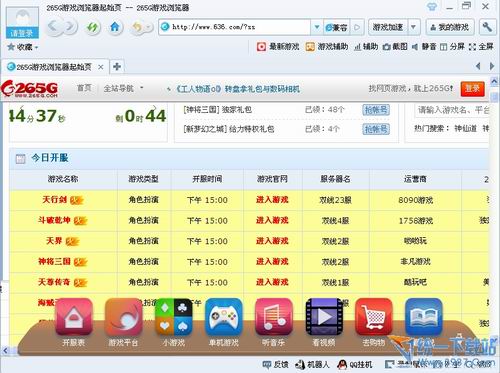Click the 8090游戏 operator cell

click(x=415, y=200)
